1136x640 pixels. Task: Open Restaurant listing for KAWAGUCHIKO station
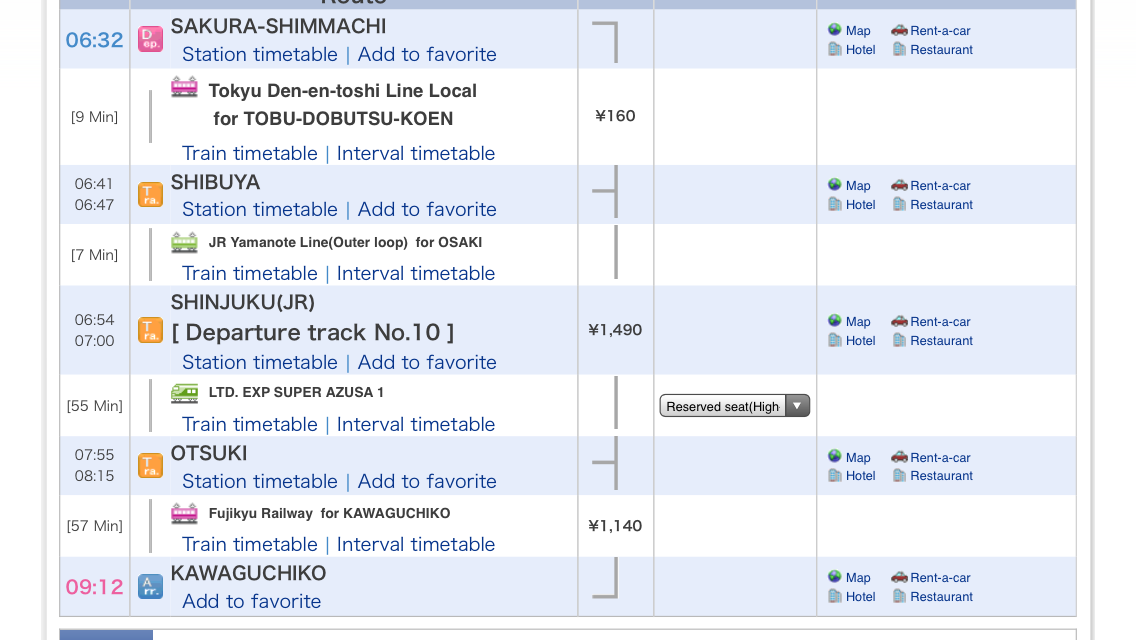coord(933,597)
